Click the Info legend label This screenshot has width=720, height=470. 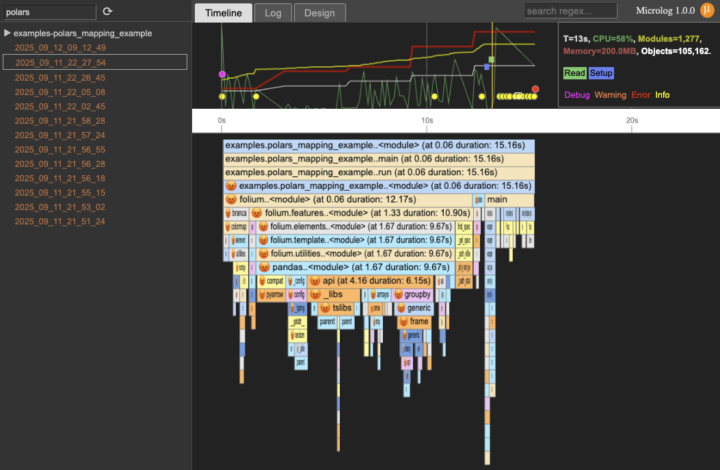662,95
